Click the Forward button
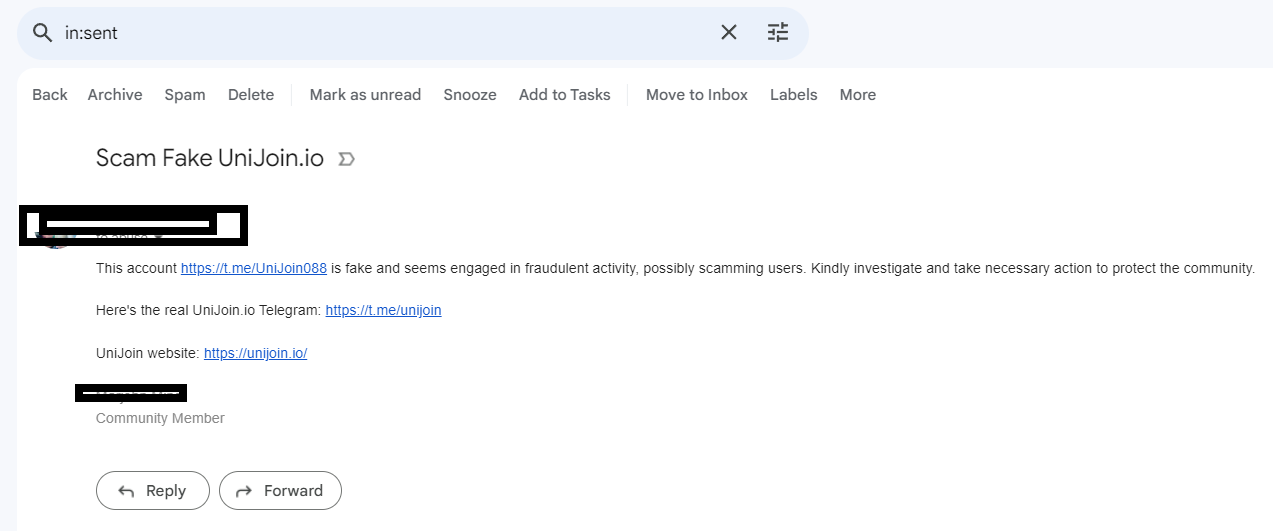 click(x=280, y=491)
